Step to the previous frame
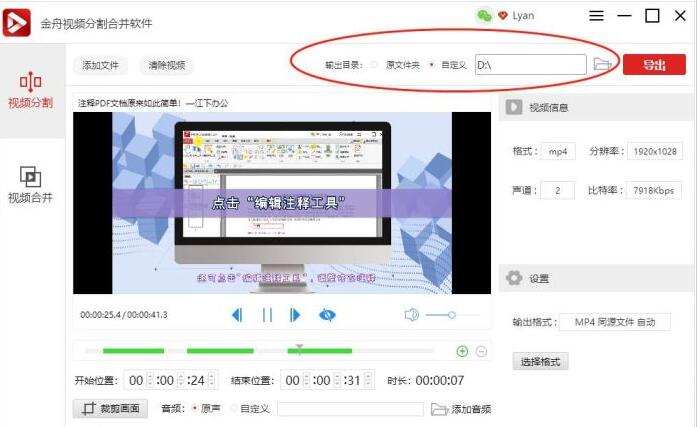The image size is (698, 427). click(x=237, y=315)
